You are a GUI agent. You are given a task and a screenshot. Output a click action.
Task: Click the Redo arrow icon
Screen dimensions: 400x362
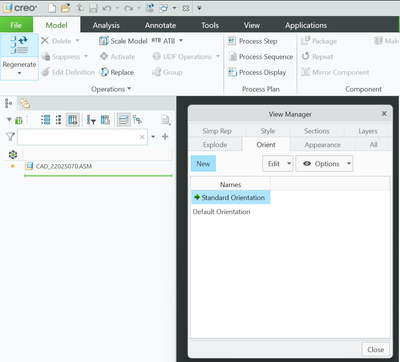pyautogui.click(x=128, y=8)
